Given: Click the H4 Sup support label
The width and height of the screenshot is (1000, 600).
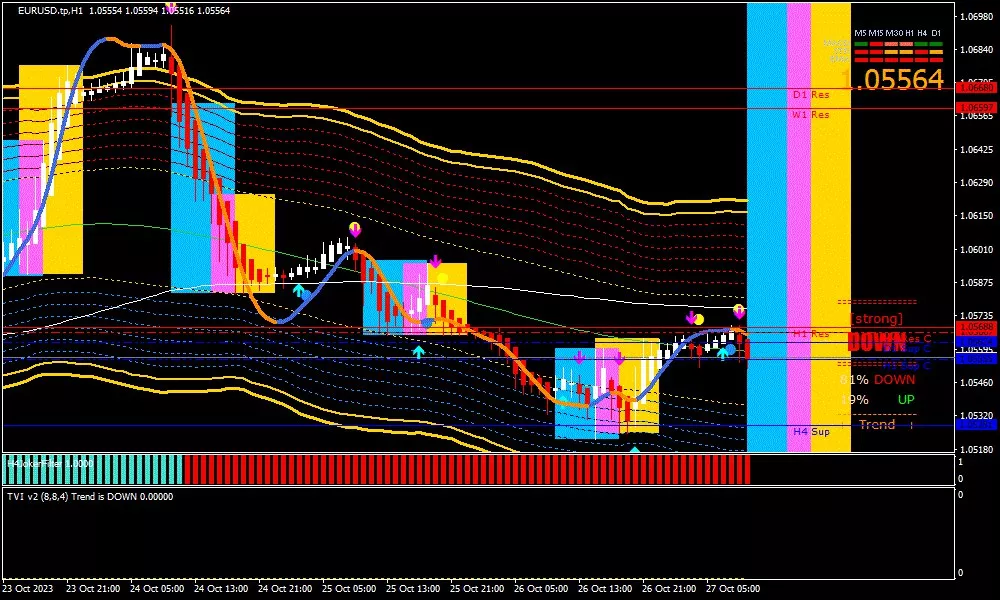Looking at the screenshot, I should pos(811,432).
